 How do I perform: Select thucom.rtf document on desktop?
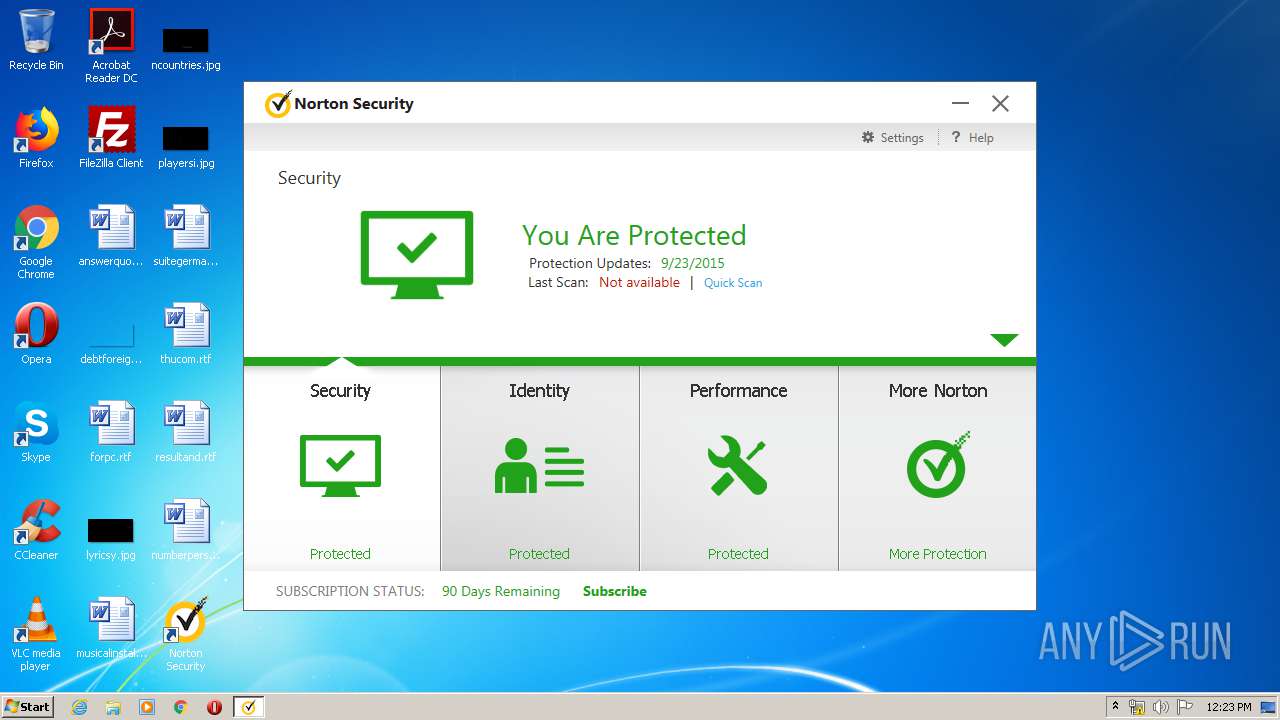click(x=185, y=335)
